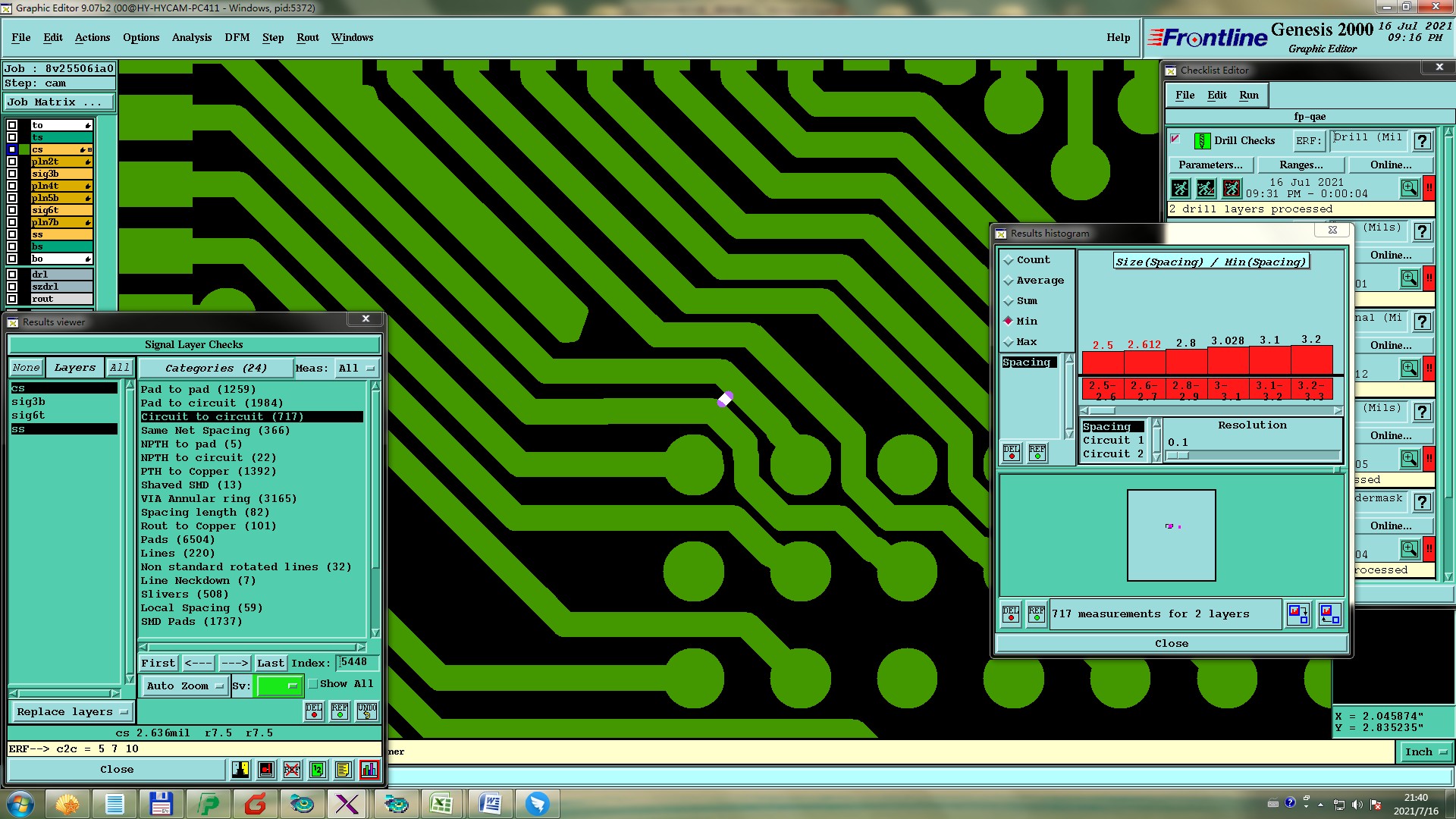Click the crossed-out REF icon
Screen dimensions: 1456x819
[x=292, y=770]
